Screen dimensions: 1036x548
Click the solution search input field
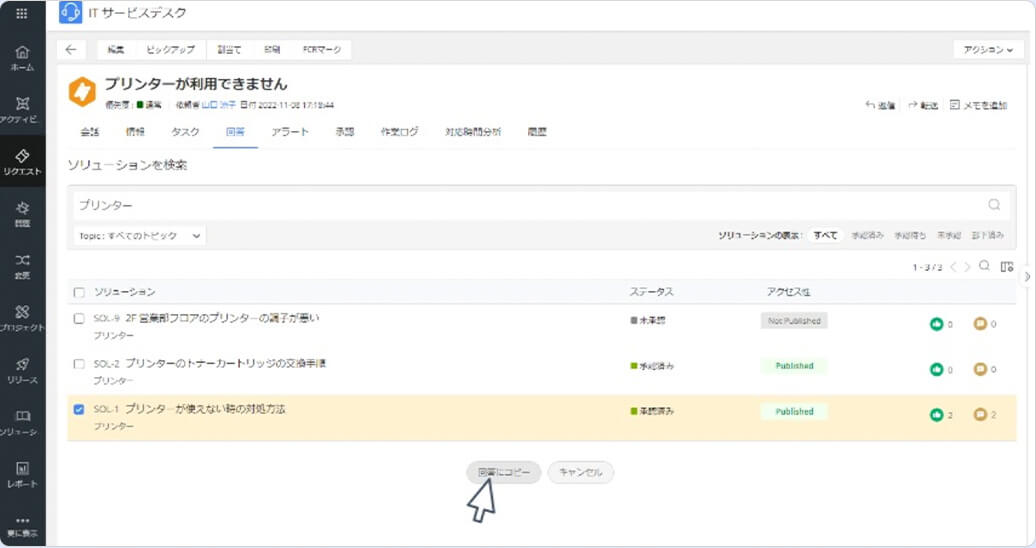(x=520, y=205)
